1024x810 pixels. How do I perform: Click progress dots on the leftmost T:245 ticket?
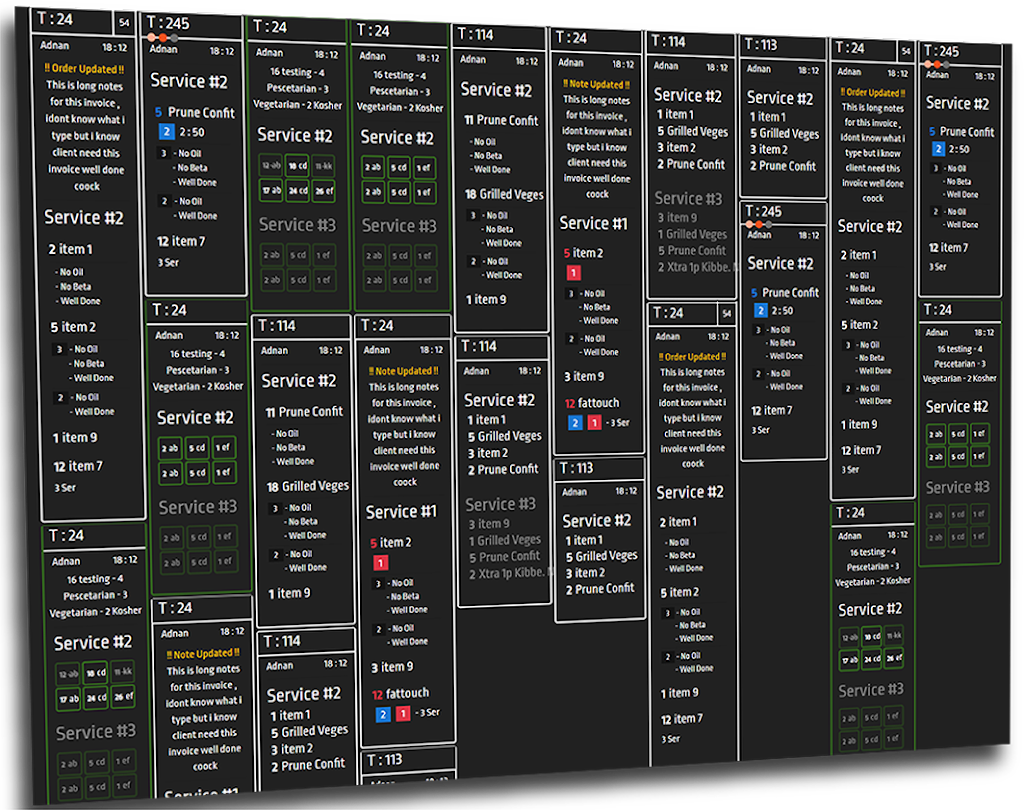point(162,38)
